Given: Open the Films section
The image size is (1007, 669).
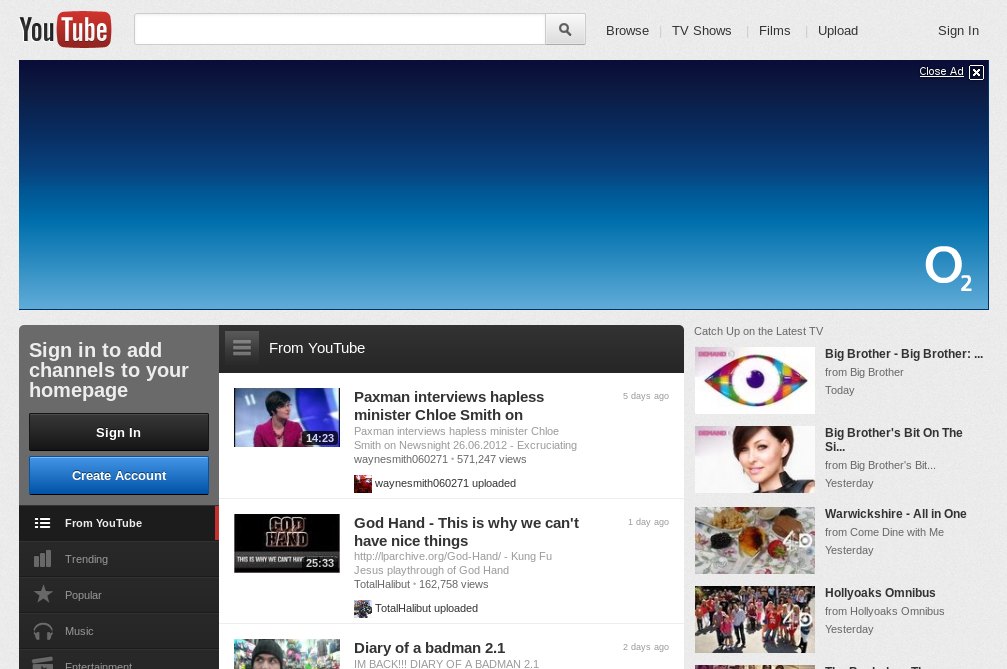Looking at the screenshot, I should pyautogui.click(x=775, y=31).
